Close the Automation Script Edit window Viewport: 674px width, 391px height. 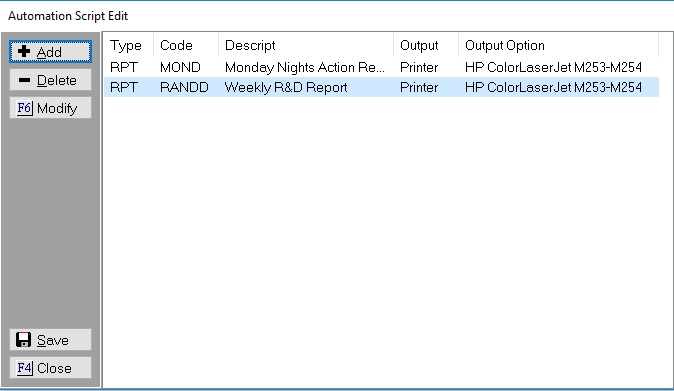pos(50,368)
